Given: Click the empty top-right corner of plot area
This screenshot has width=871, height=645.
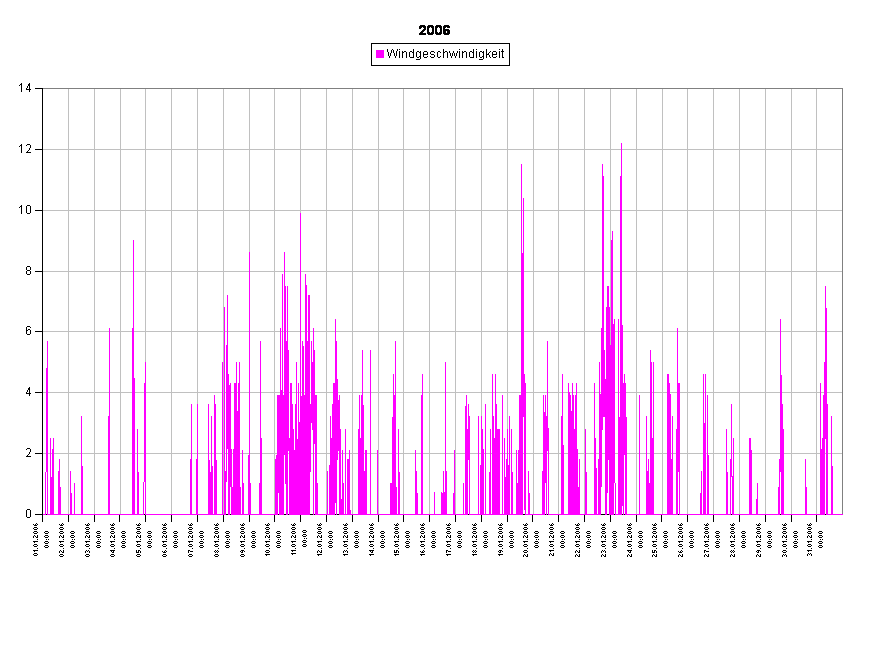Looking at the screenshot, I should coord(829,100).
